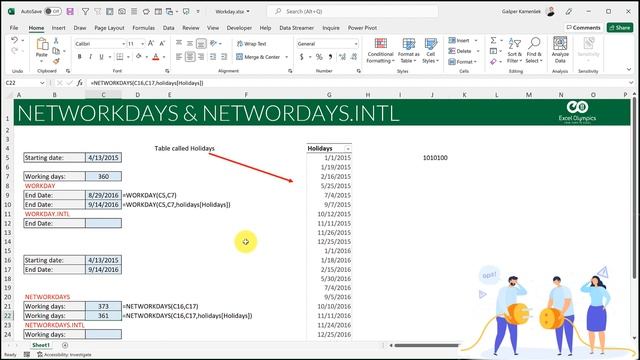Click Merge & Center
The width and height of the screenshot is (640, 360).
259,57
